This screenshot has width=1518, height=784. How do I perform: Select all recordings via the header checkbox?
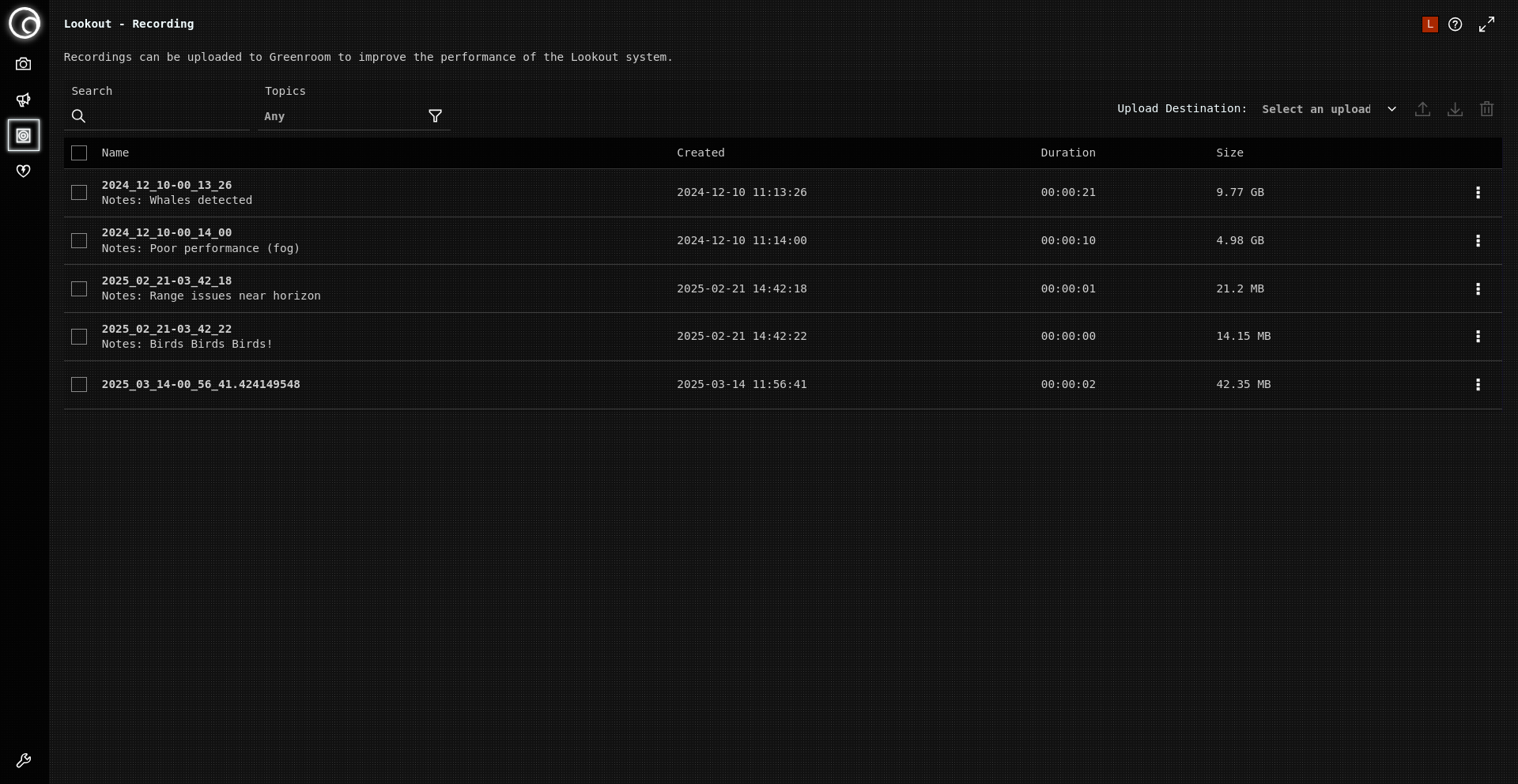click(x=78, y=153)
